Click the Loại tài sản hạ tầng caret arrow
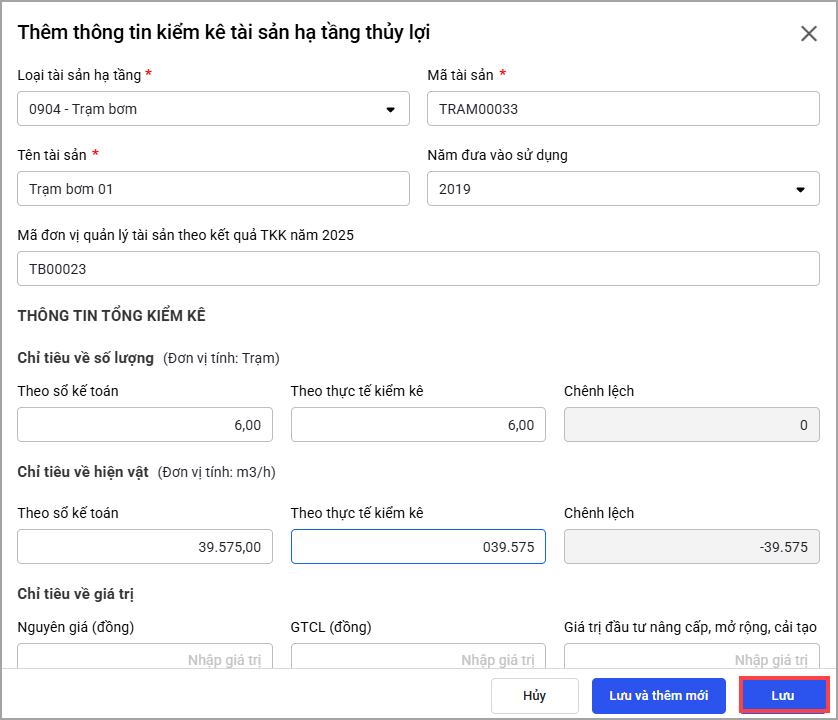The height and width of the screenshot is (720, 838). [x=390, y=110]
